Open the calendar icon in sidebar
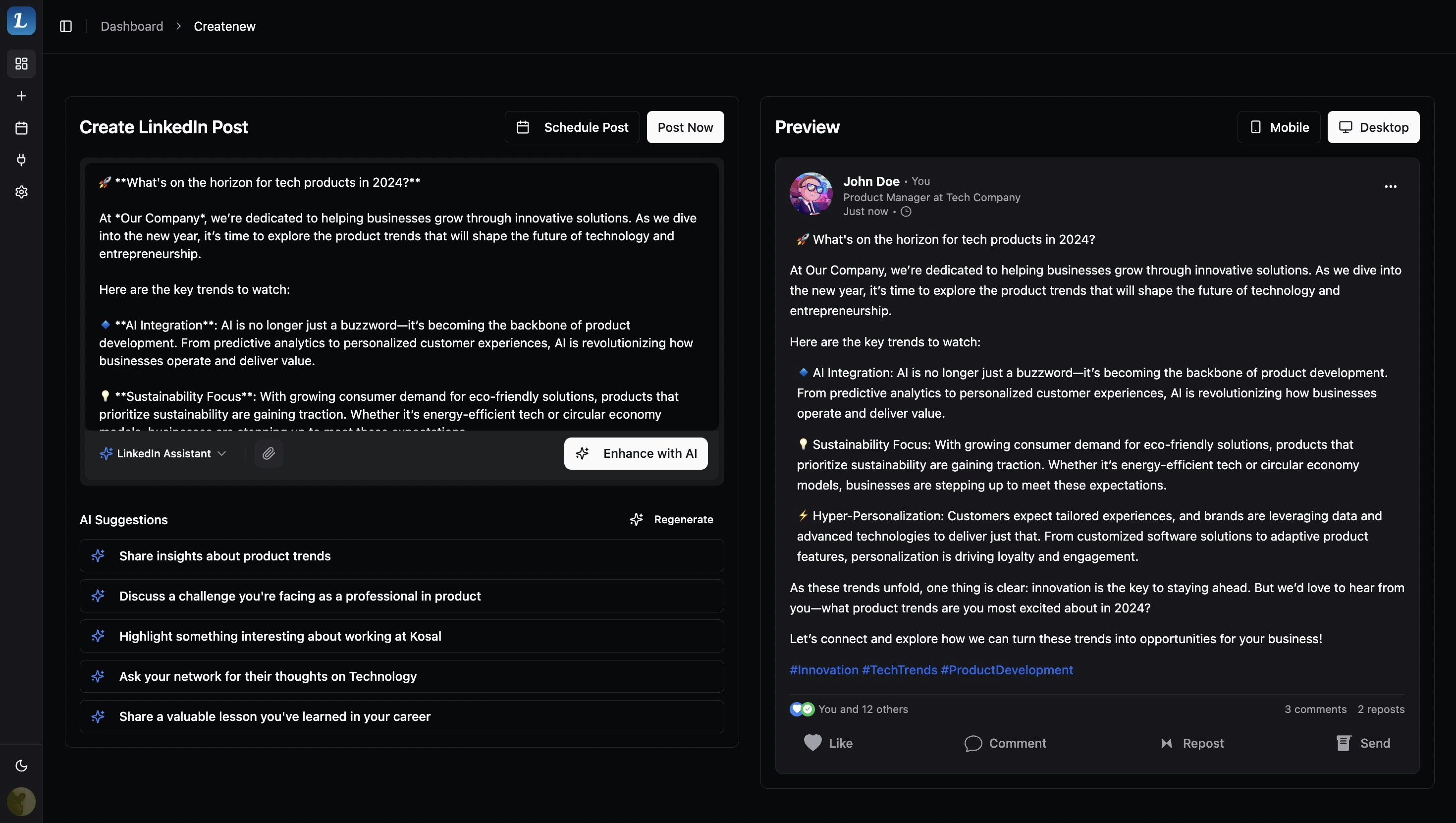The width and height of the screenshot is (1456, 823). pos(21,128)
